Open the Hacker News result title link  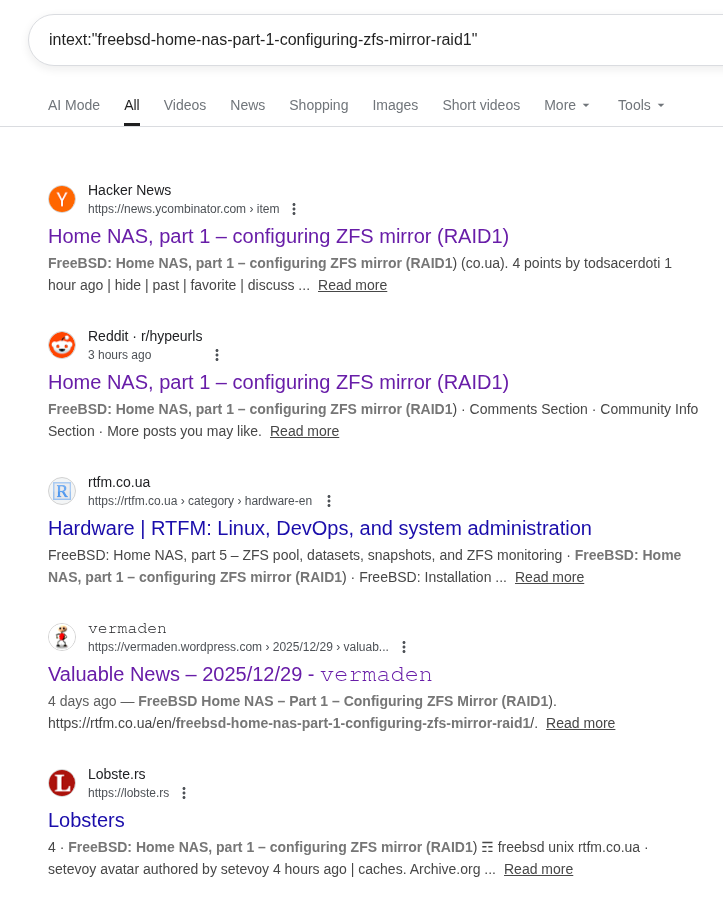[278, 236]
